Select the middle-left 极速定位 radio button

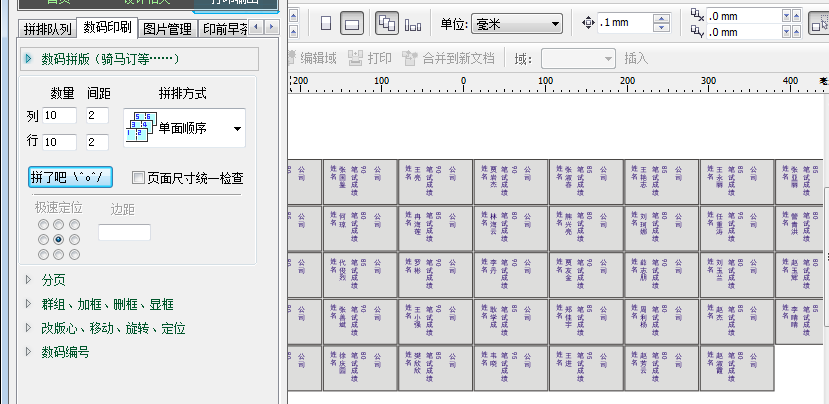(x=43, y=240)
